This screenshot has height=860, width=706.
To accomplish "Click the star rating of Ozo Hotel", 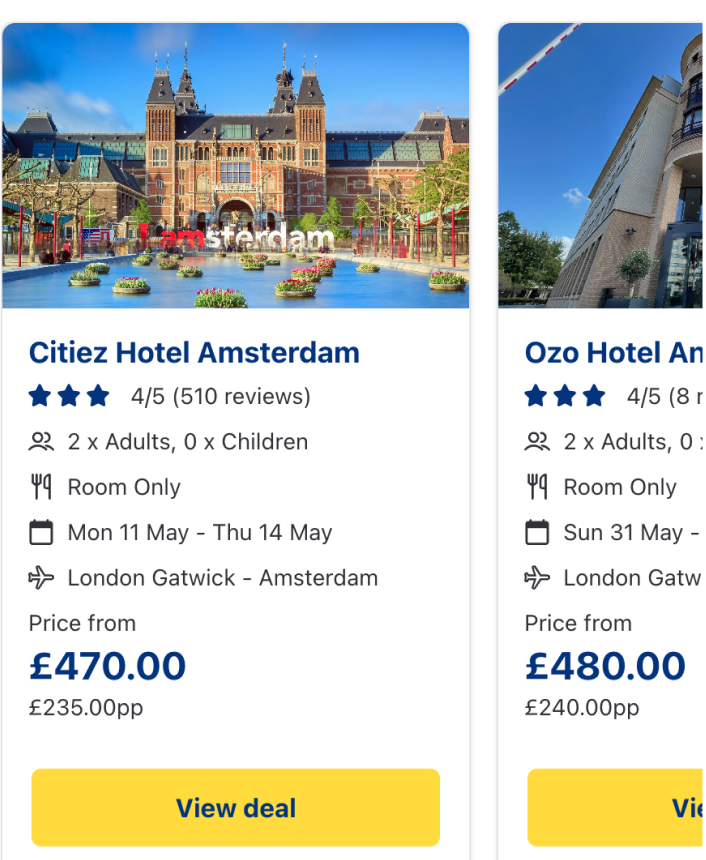I will point(565,397).
